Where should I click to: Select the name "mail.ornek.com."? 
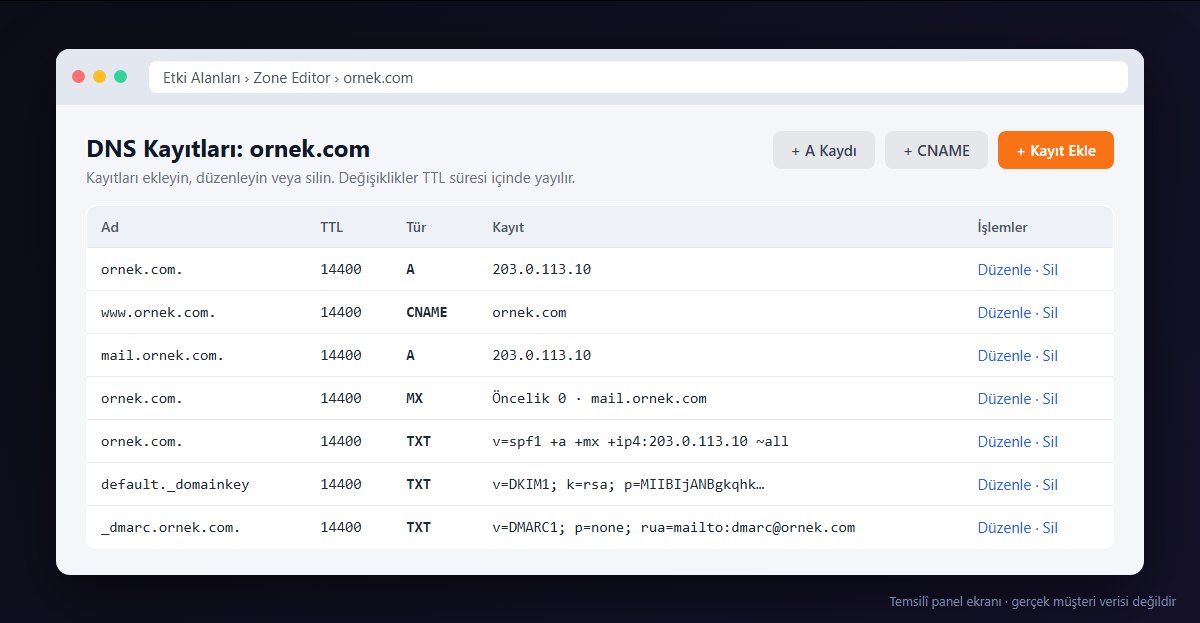coord(163,356)
